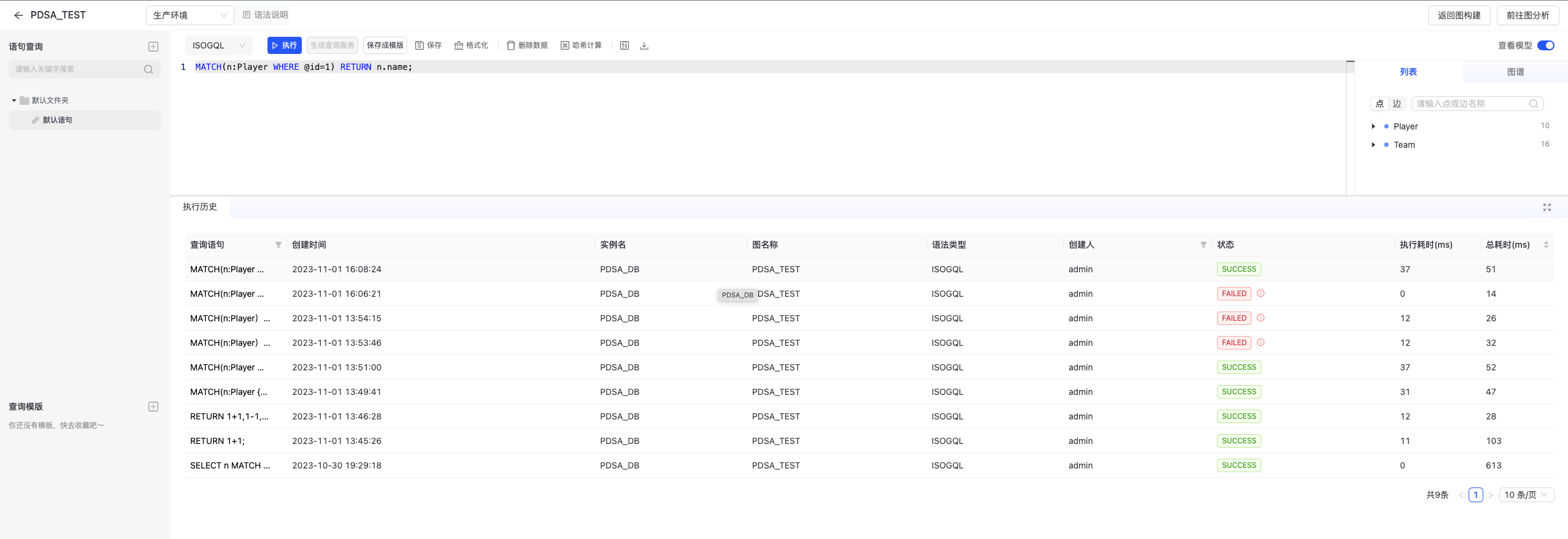Expand the Player node type
Viewport: 1568px width, 539px height.
[x=1373, y=126]
